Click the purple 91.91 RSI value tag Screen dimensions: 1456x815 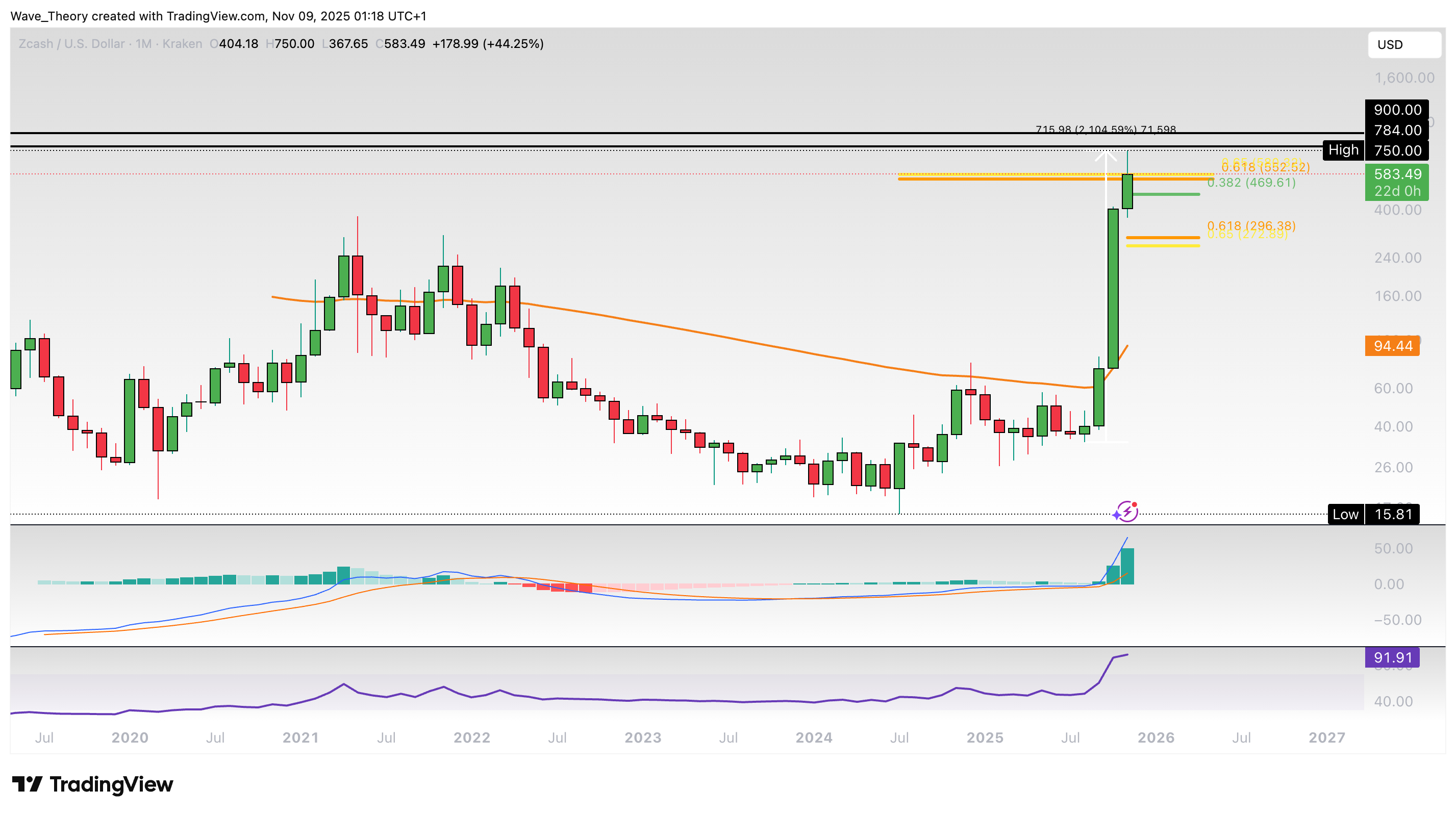1392,658
